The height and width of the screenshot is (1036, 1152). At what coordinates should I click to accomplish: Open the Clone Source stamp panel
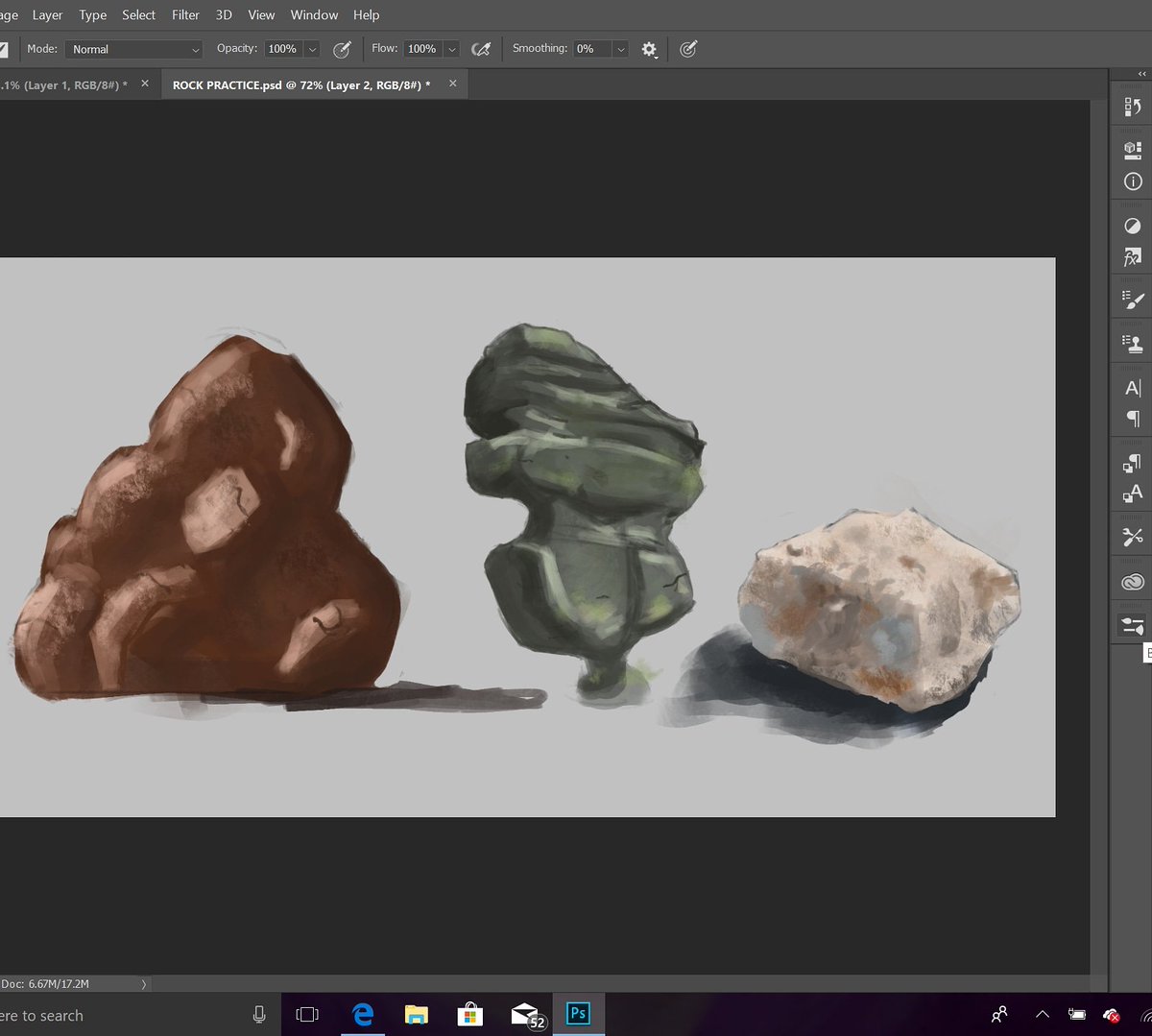click(x=1133, y=344)
